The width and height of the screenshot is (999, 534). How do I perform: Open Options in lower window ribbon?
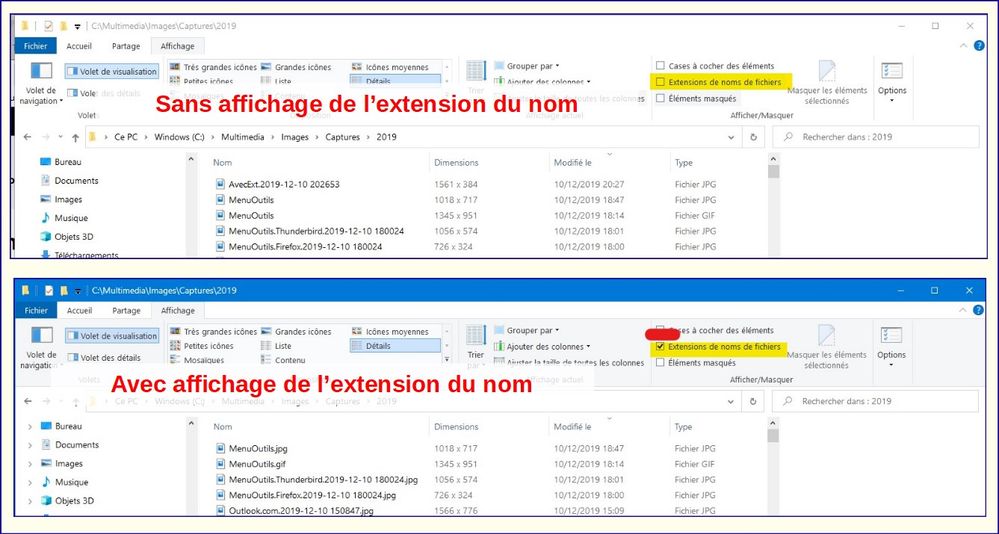point(891,346)
